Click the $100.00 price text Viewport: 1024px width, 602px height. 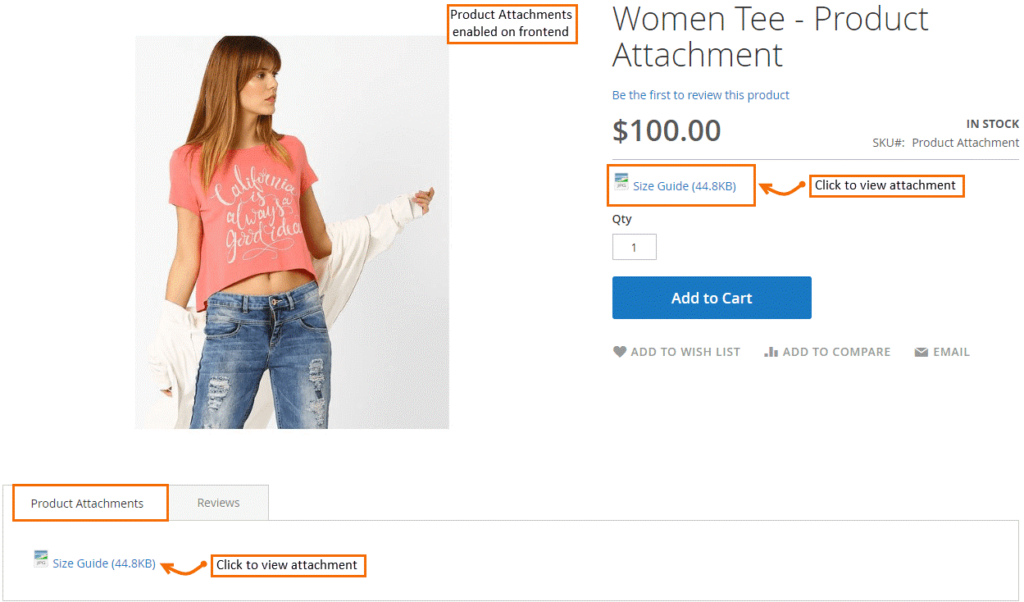coord(666,130)
